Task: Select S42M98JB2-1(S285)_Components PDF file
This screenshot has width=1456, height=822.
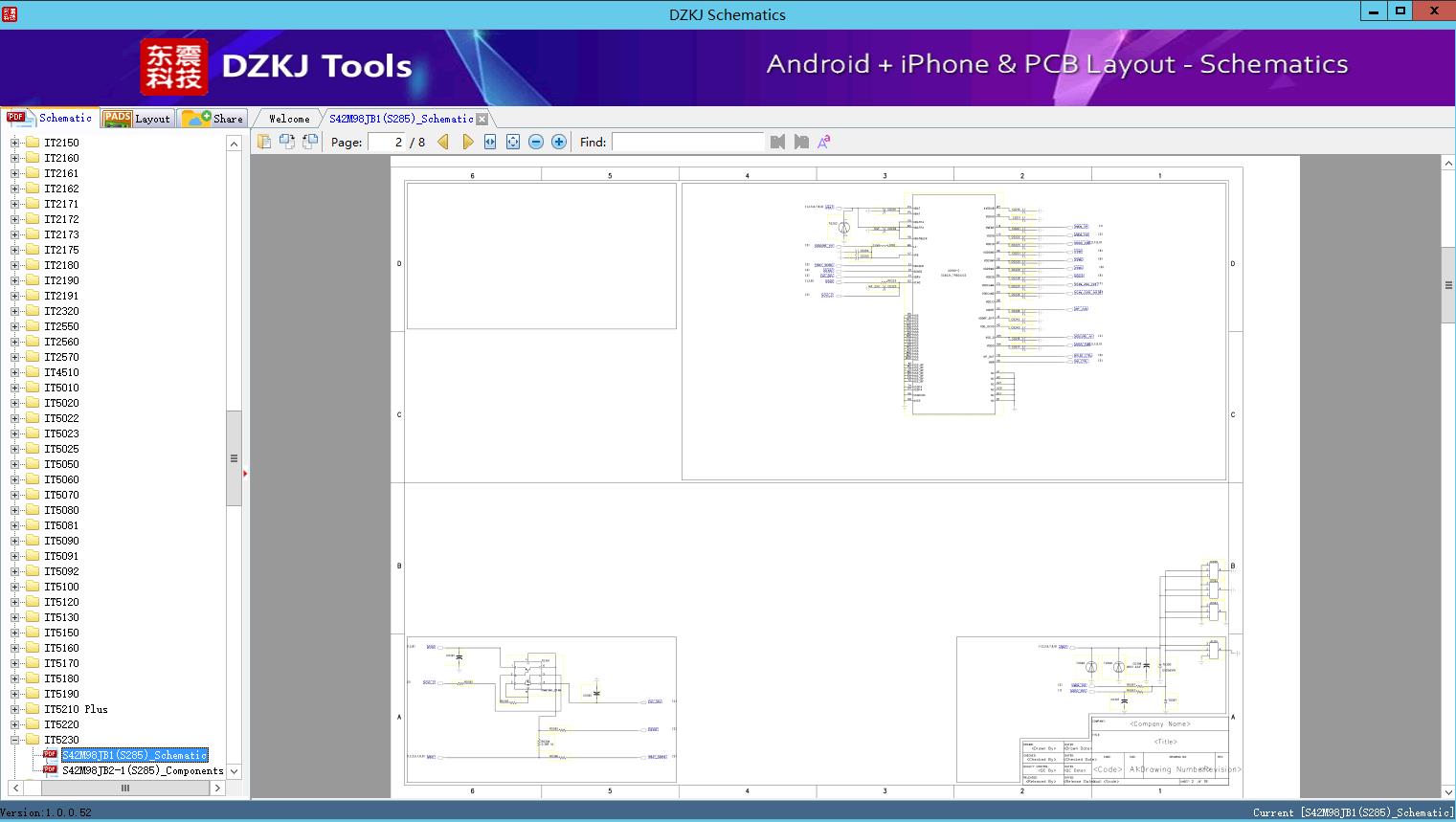Action: click(x=143, y=770)
